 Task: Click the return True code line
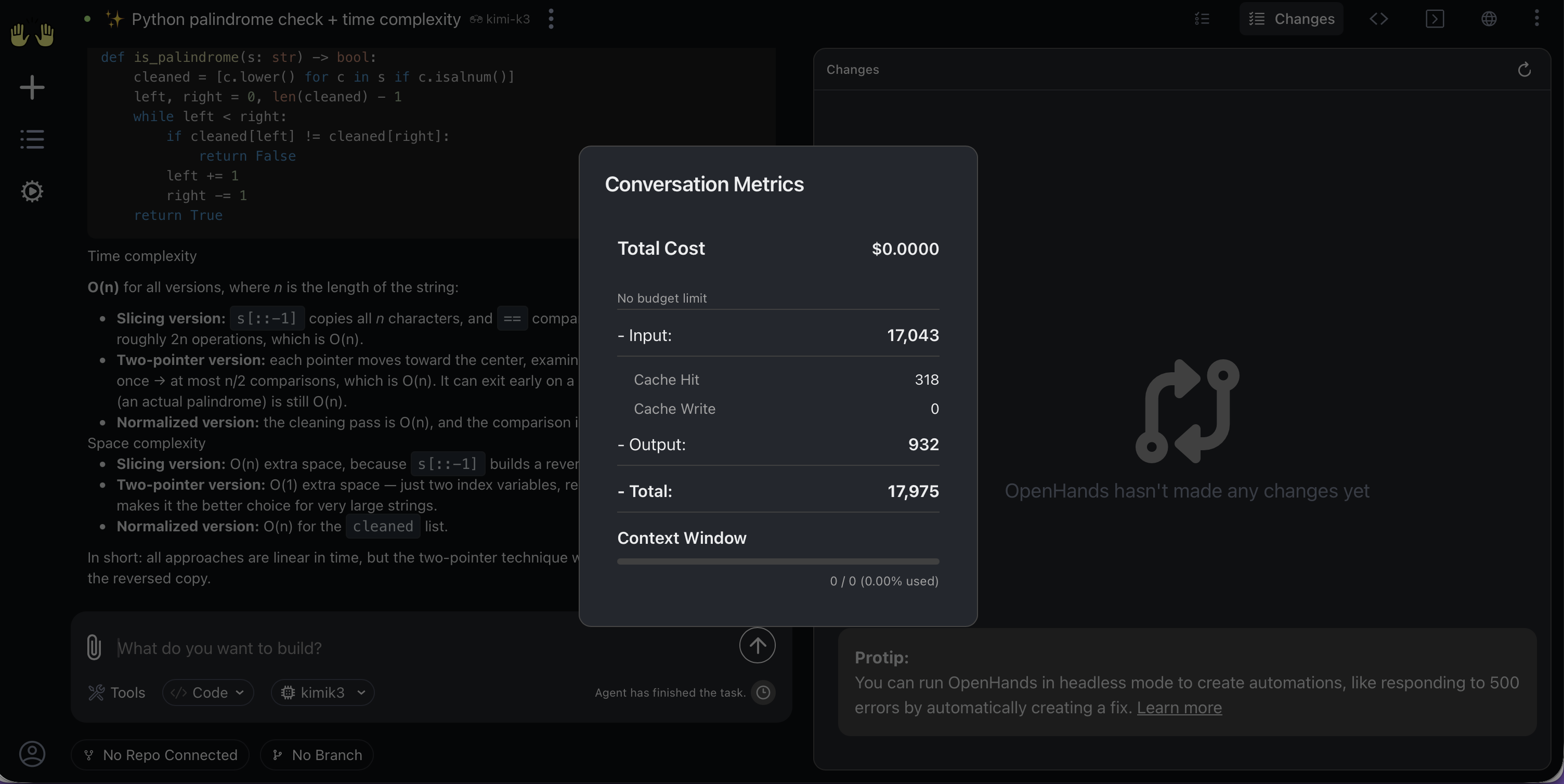(x=178, y=216)
